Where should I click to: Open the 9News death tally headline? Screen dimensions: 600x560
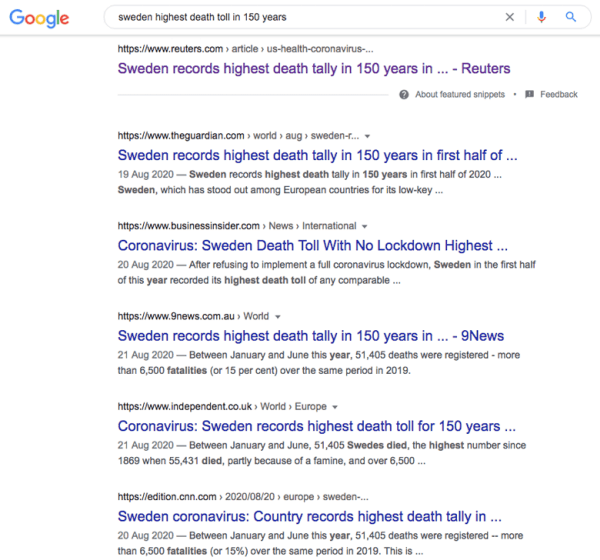coord(311,336)
